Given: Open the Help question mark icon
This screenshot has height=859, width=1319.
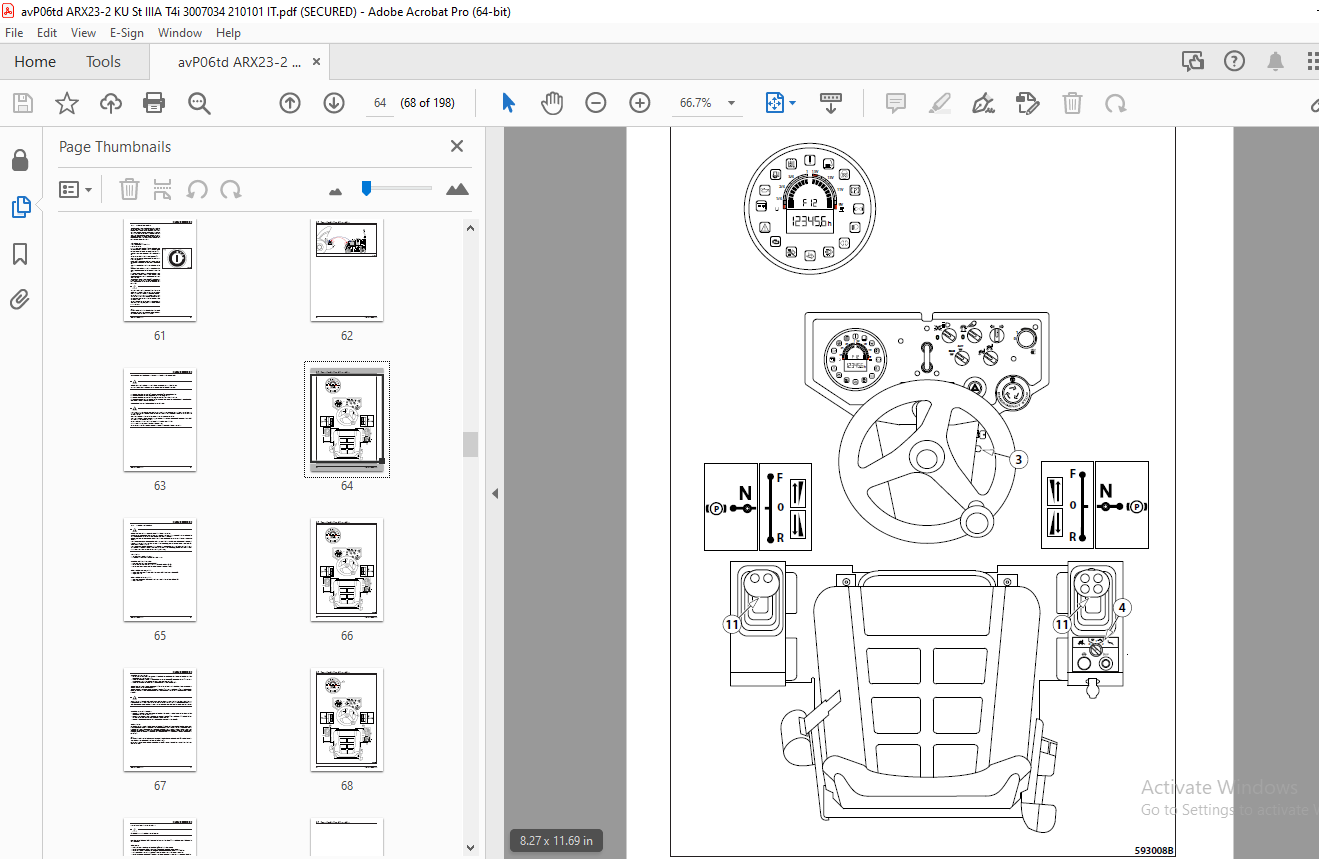Looking at the screenshot, I should click(1234, 61).
